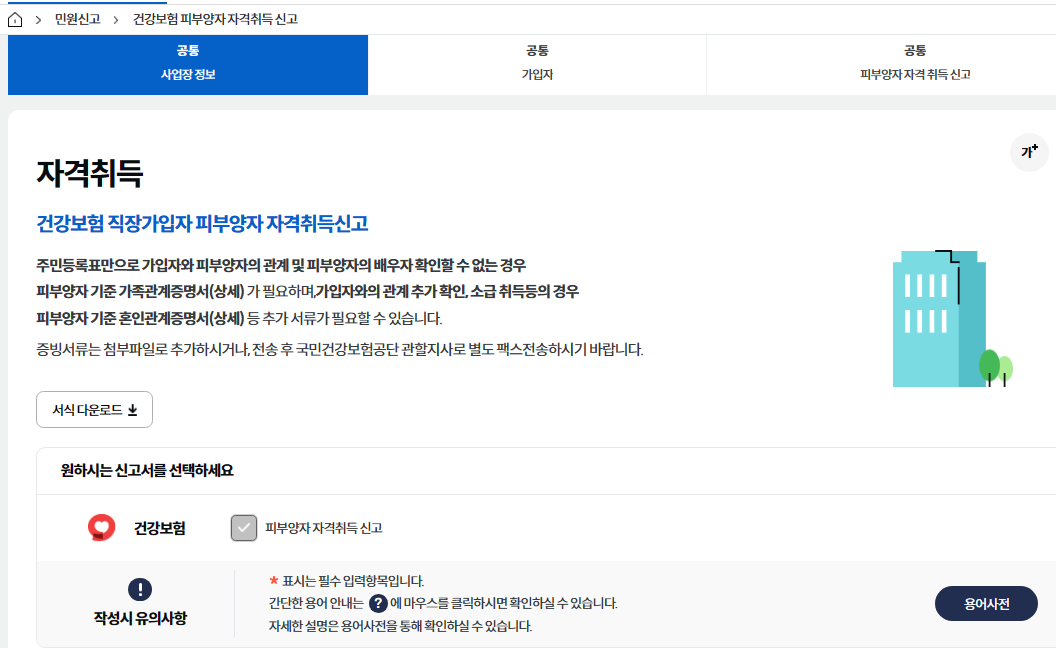Screen dimensions: 1056x648
Task: Click the red heart 건강보험 icon
Action: [x=102, y=527]
